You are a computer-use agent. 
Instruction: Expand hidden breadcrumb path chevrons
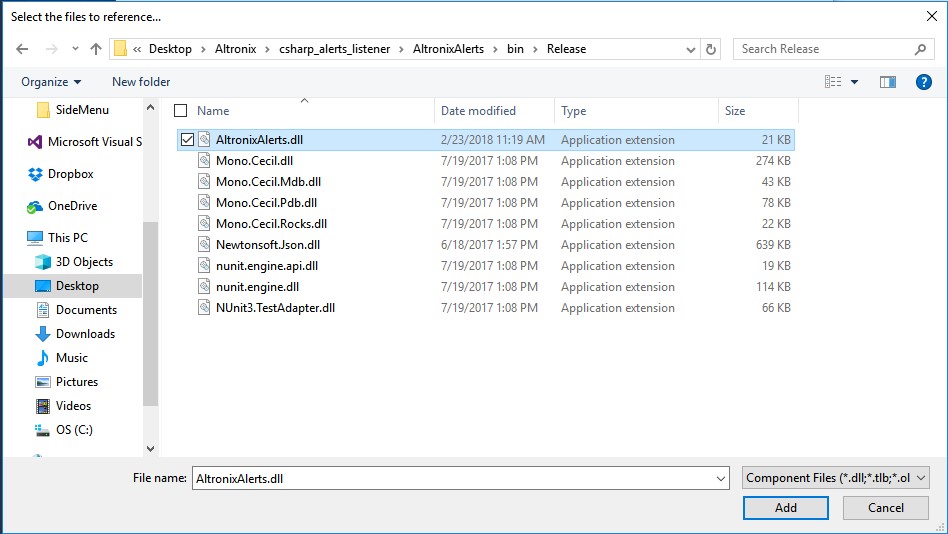click(137, 50)
